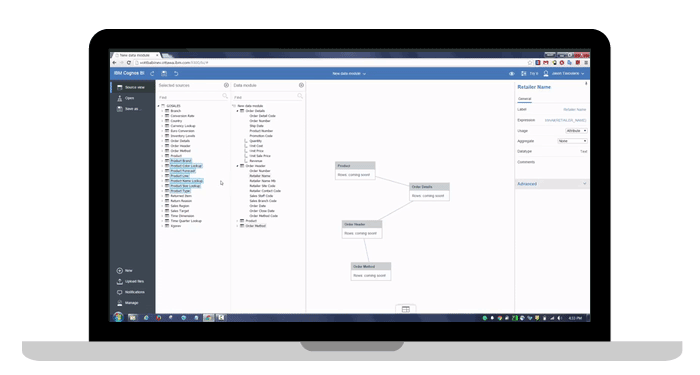The height and width of the screenshot is (375, 700).
Task: Click Open in the left sidebar
Action: (x=125, y=98)
